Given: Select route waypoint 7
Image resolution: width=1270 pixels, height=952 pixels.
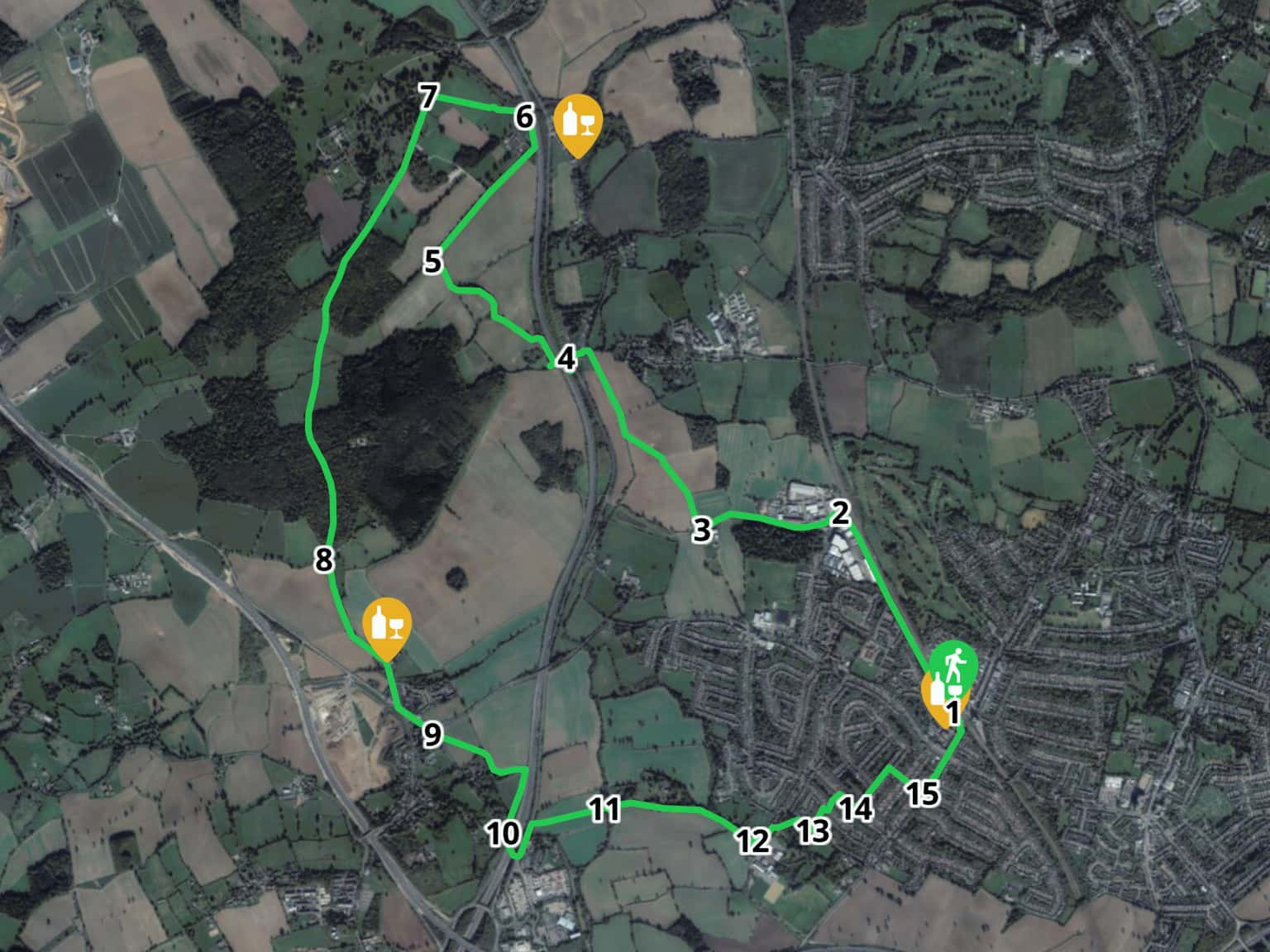Looking at the screenshot, I should pos(427,98).
